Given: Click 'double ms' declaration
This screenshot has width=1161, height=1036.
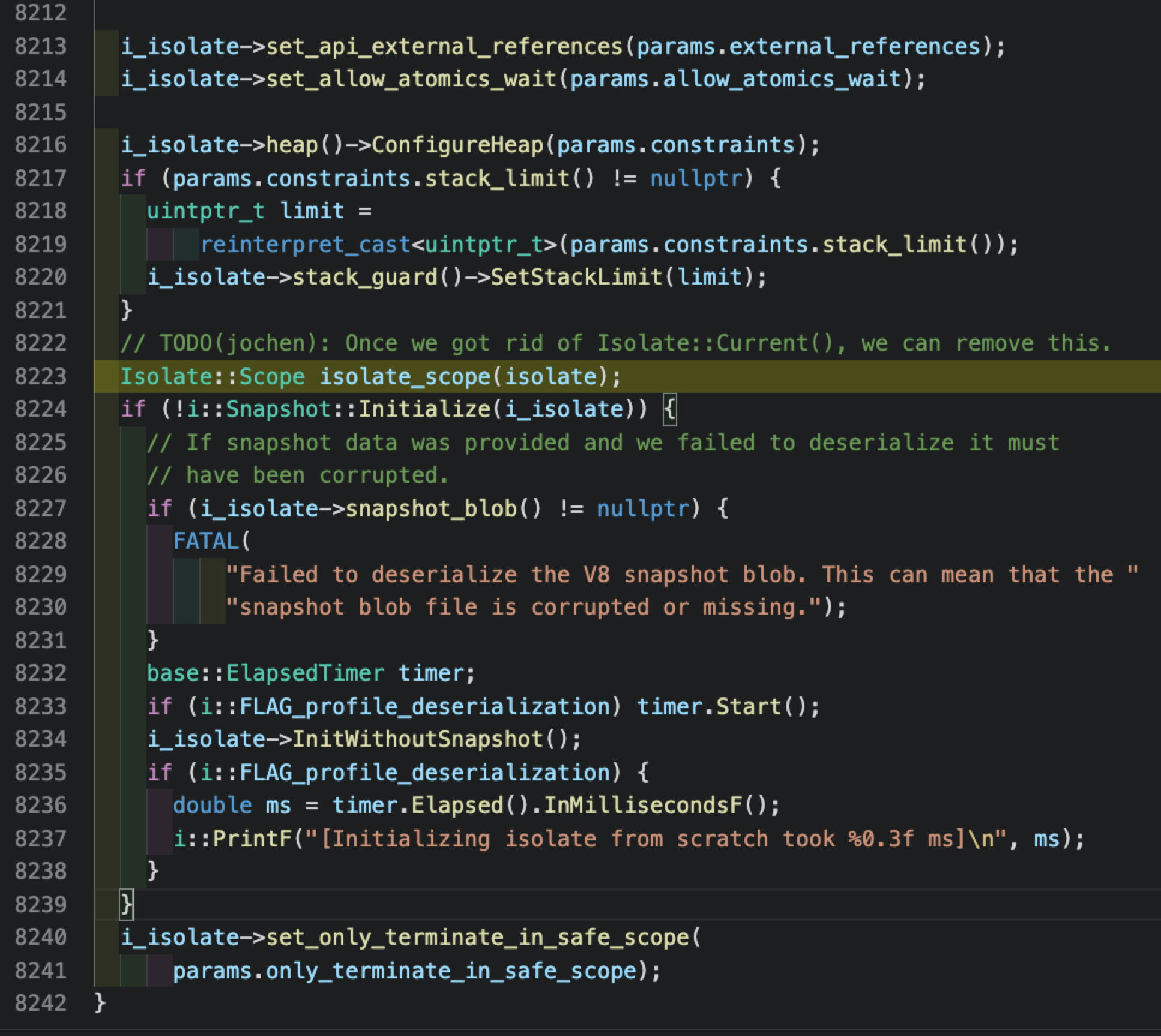Looking at the screenshot, I should point(232,805).
